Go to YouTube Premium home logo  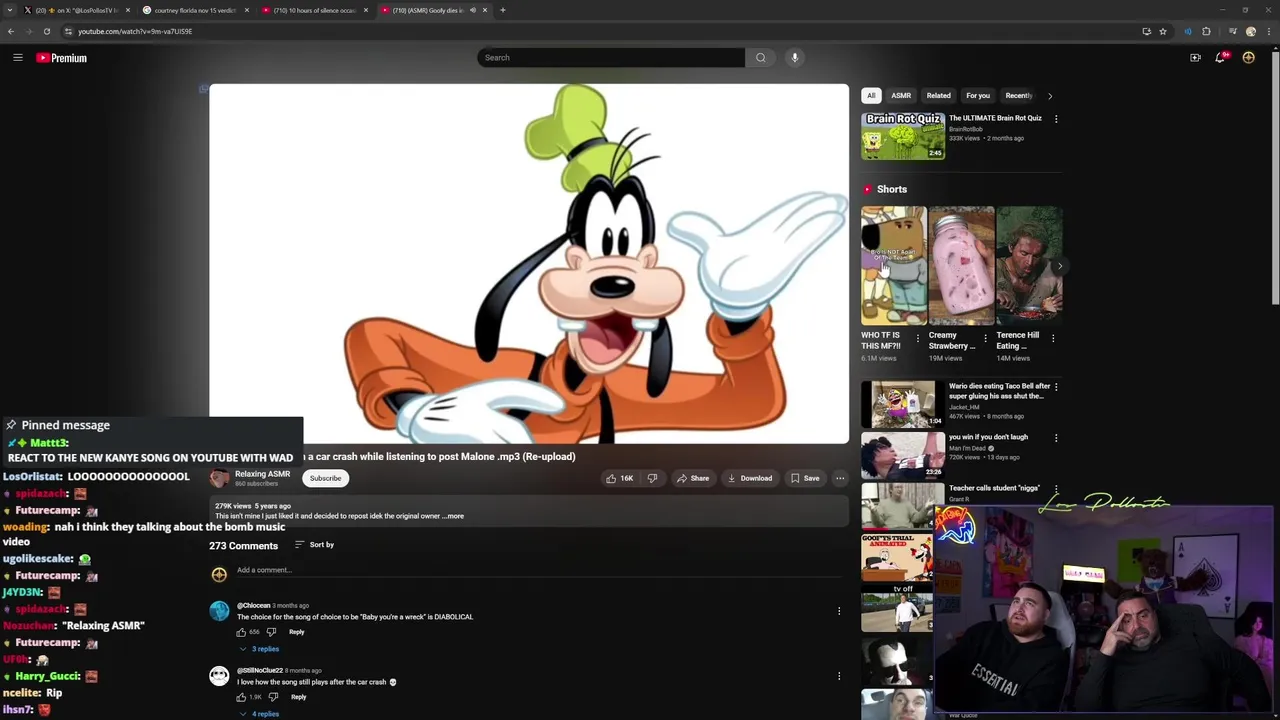[x=61, y=58]
